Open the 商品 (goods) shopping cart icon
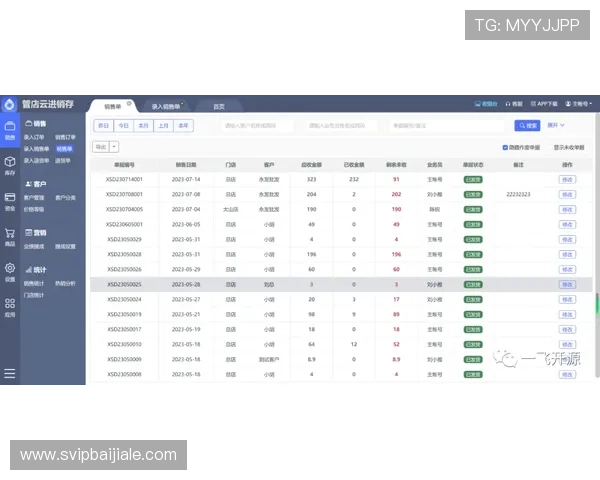 pos(9,235)
